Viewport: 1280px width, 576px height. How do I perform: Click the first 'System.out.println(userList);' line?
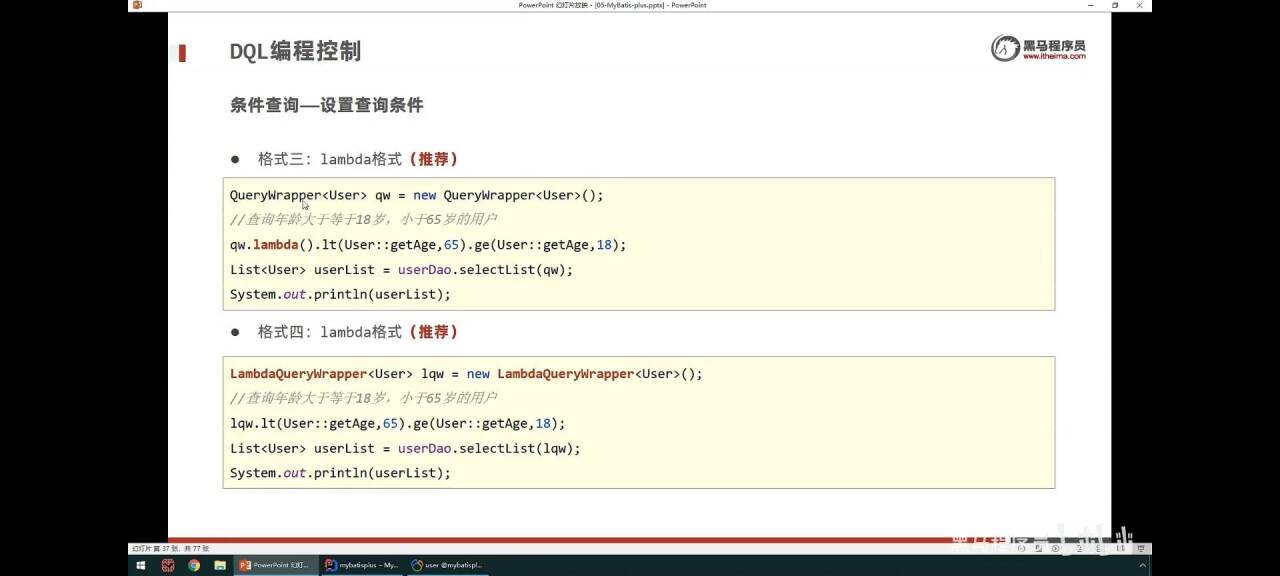click(340, 294)
